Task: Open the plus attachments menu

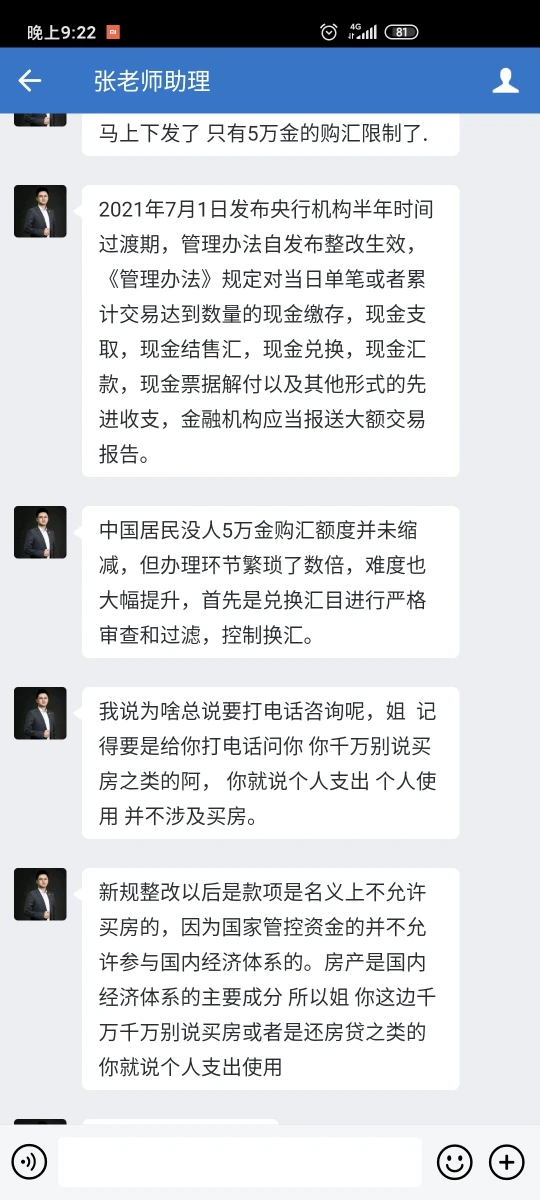Action: (507, 1162)
